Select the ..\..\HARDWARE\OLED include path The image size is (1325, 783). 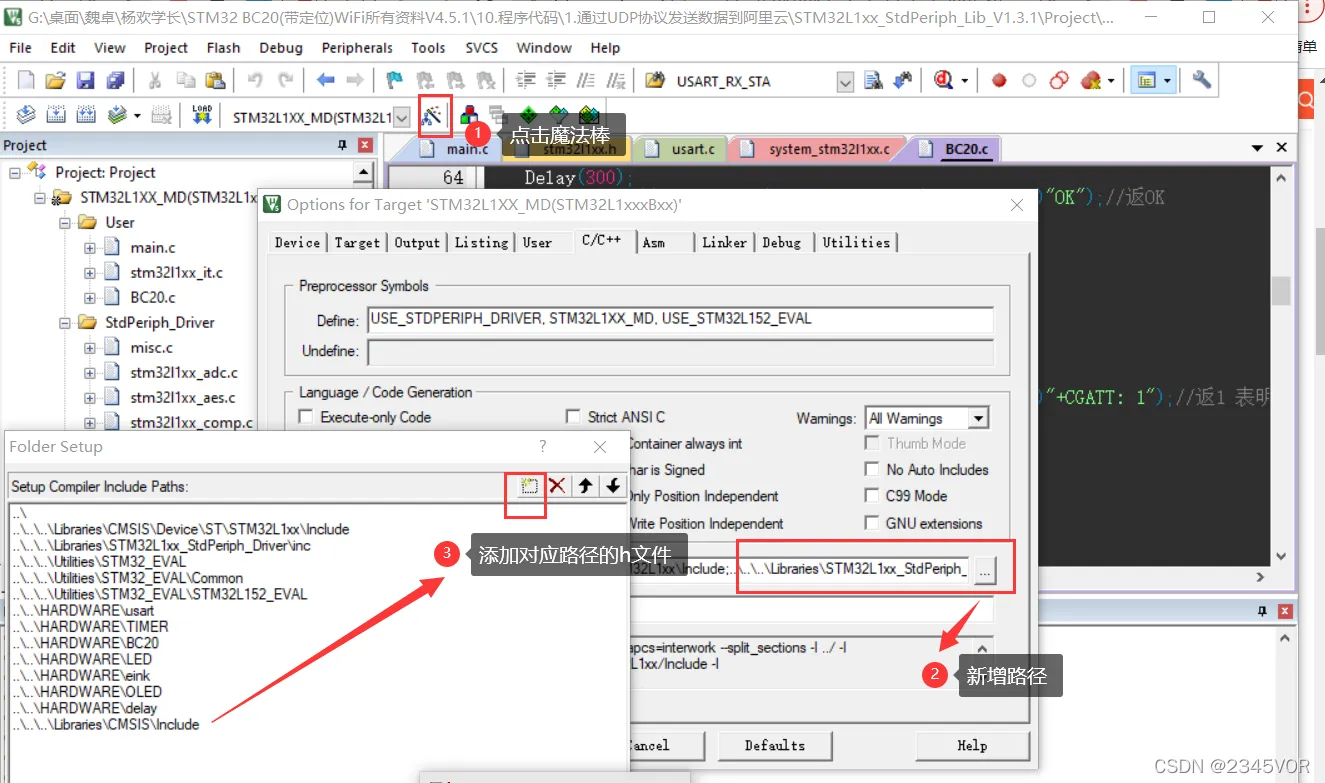tap(87, 692)
